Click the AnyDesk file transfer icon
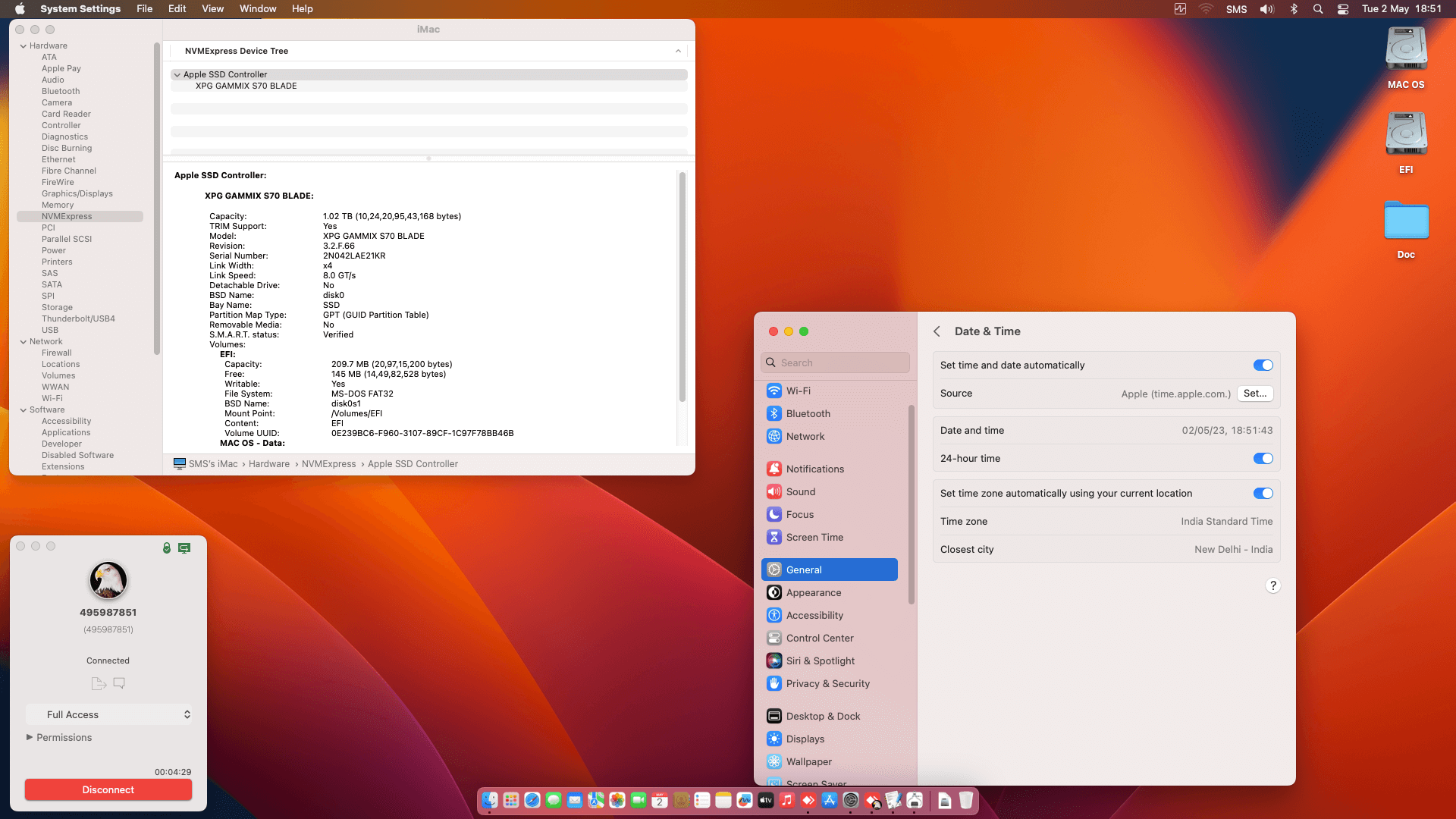This screenshot has height=819, width=1456. tap(99, 683)
